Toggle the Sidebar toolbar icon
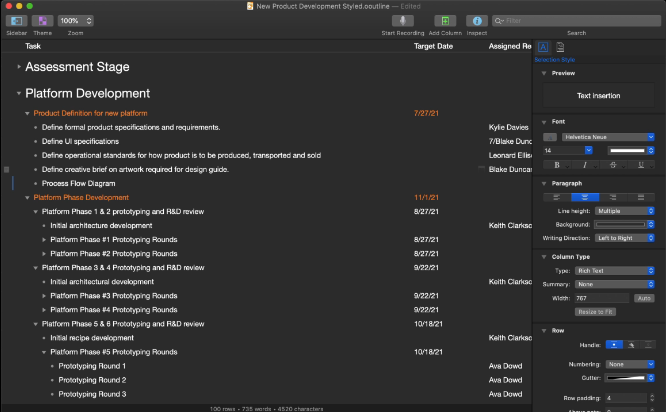This screenshot has height=412, width=666. point(17,20)
